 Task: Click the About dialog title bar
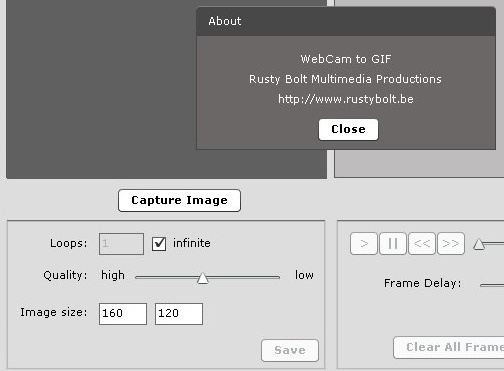point(346,21)
